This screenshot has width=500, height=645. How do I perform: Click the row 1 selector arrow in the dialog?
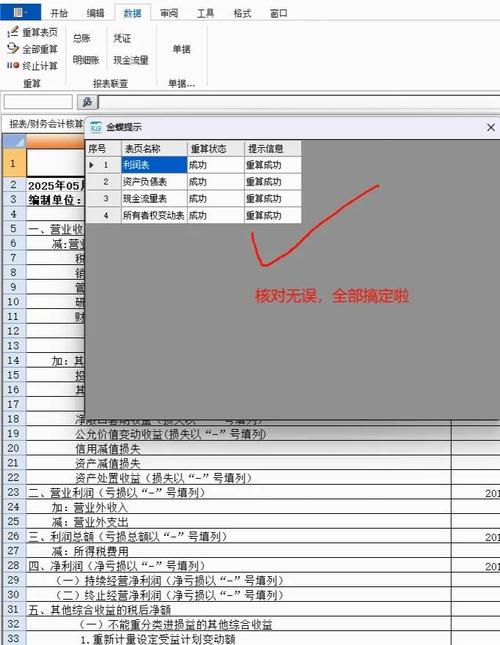tap(92, 165)
